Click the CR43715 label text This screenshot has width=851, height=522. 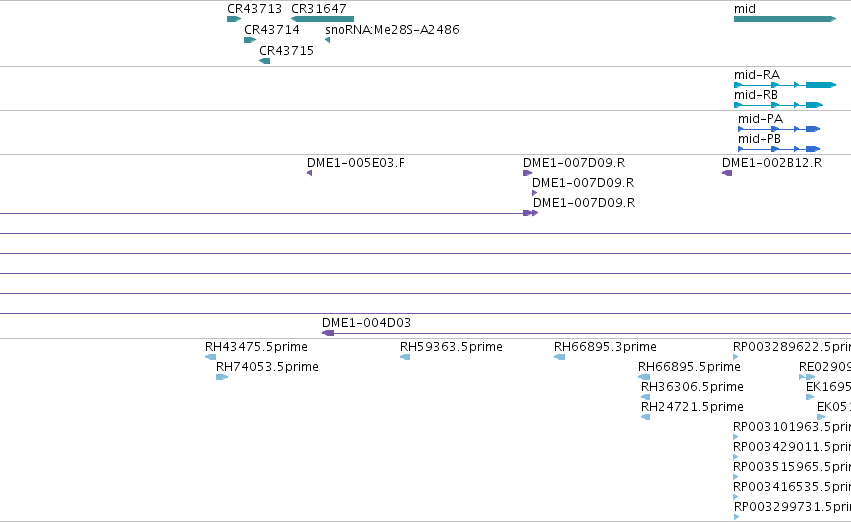click(287, 51)
